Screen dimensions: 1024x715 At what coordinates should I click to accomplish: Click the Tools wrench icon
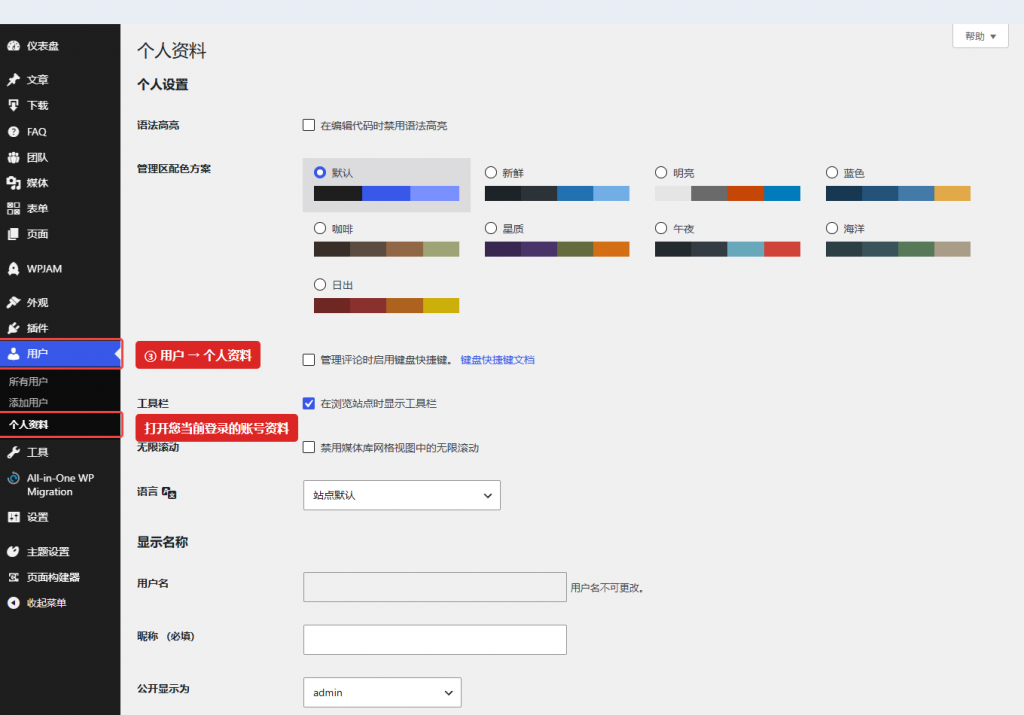(x=13, y=453)
